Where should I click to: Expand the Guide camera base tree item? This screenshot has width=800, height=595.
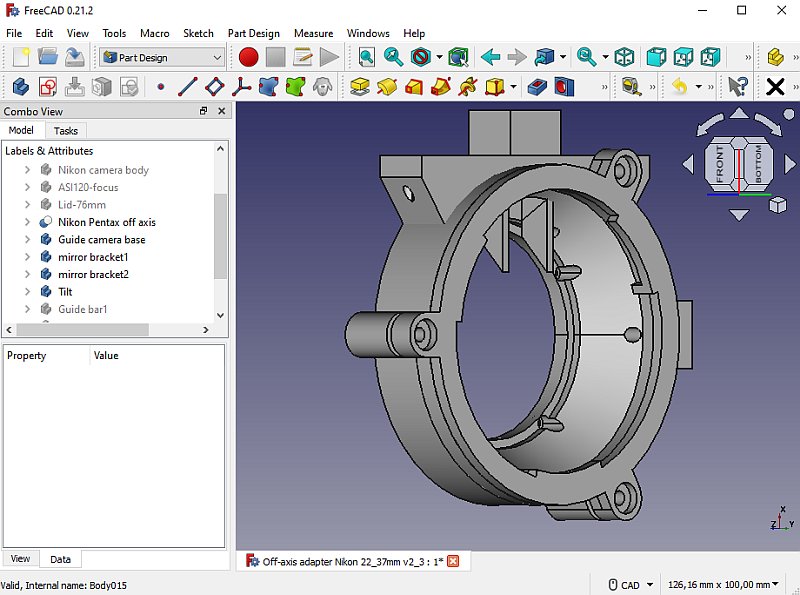pos(28,239)
